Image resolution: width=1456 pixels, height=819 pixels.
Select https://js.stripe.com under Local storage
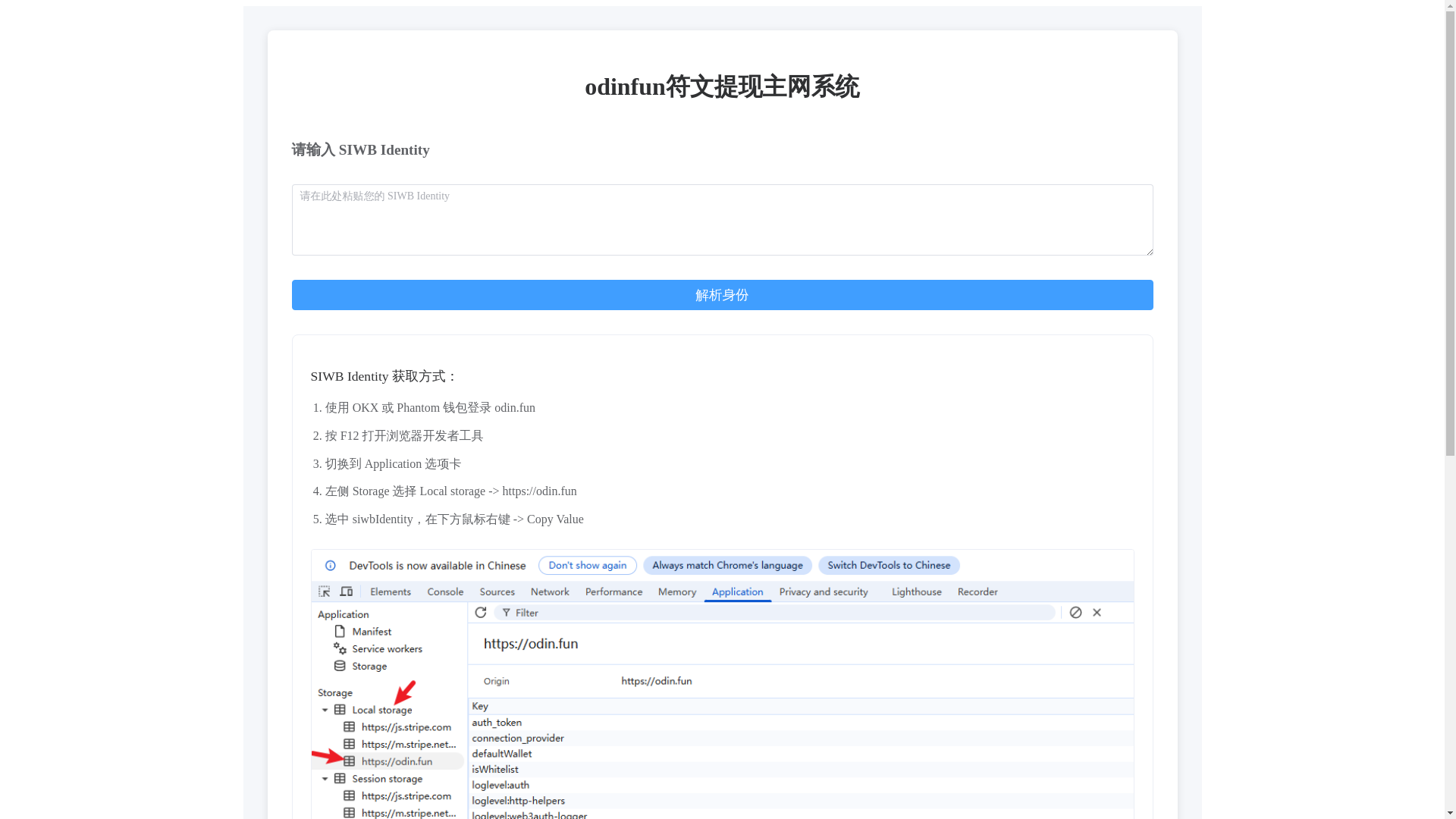pos(406,727)
